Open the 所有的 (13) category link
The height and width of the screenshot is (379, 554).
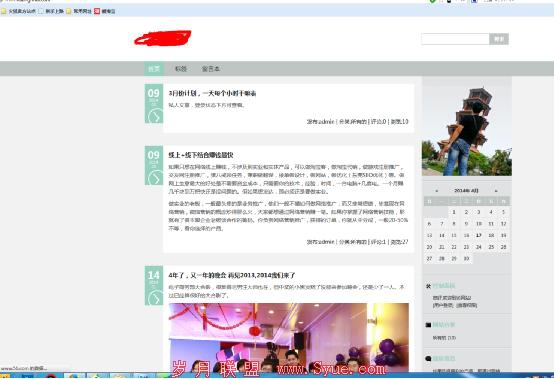click(444, 338)
